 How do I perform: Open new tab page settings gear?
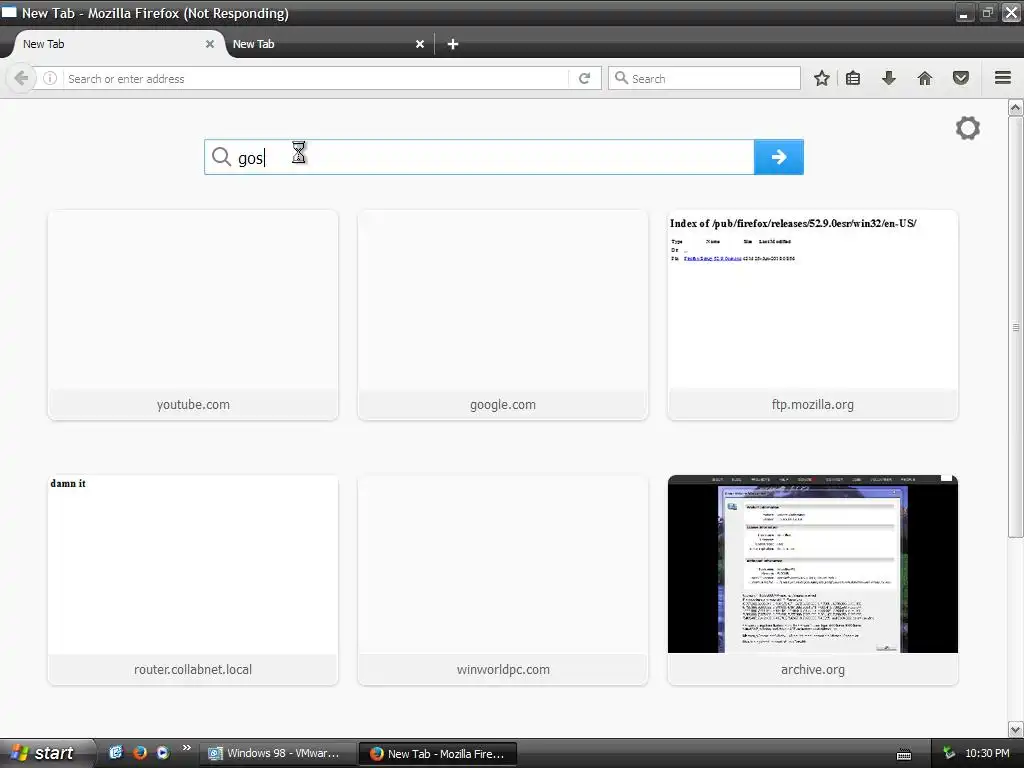968,128
